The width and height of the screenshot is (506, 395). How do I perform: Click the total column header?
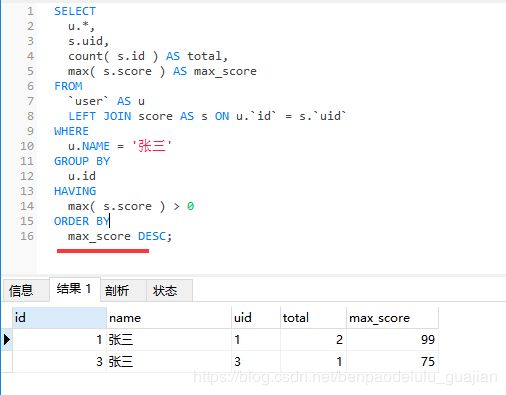click(313, 318)
